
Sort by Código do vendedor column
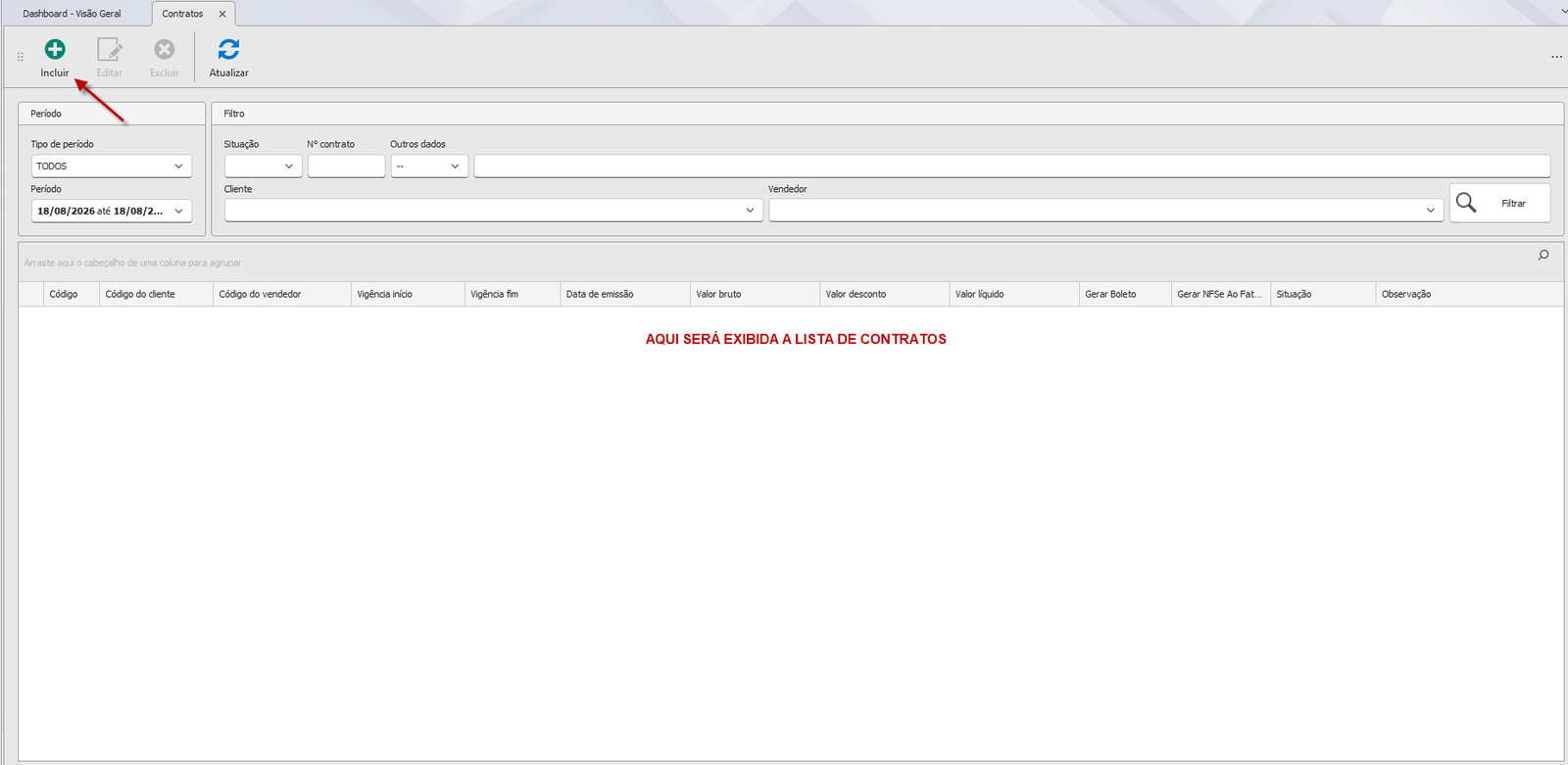(282, 294)
